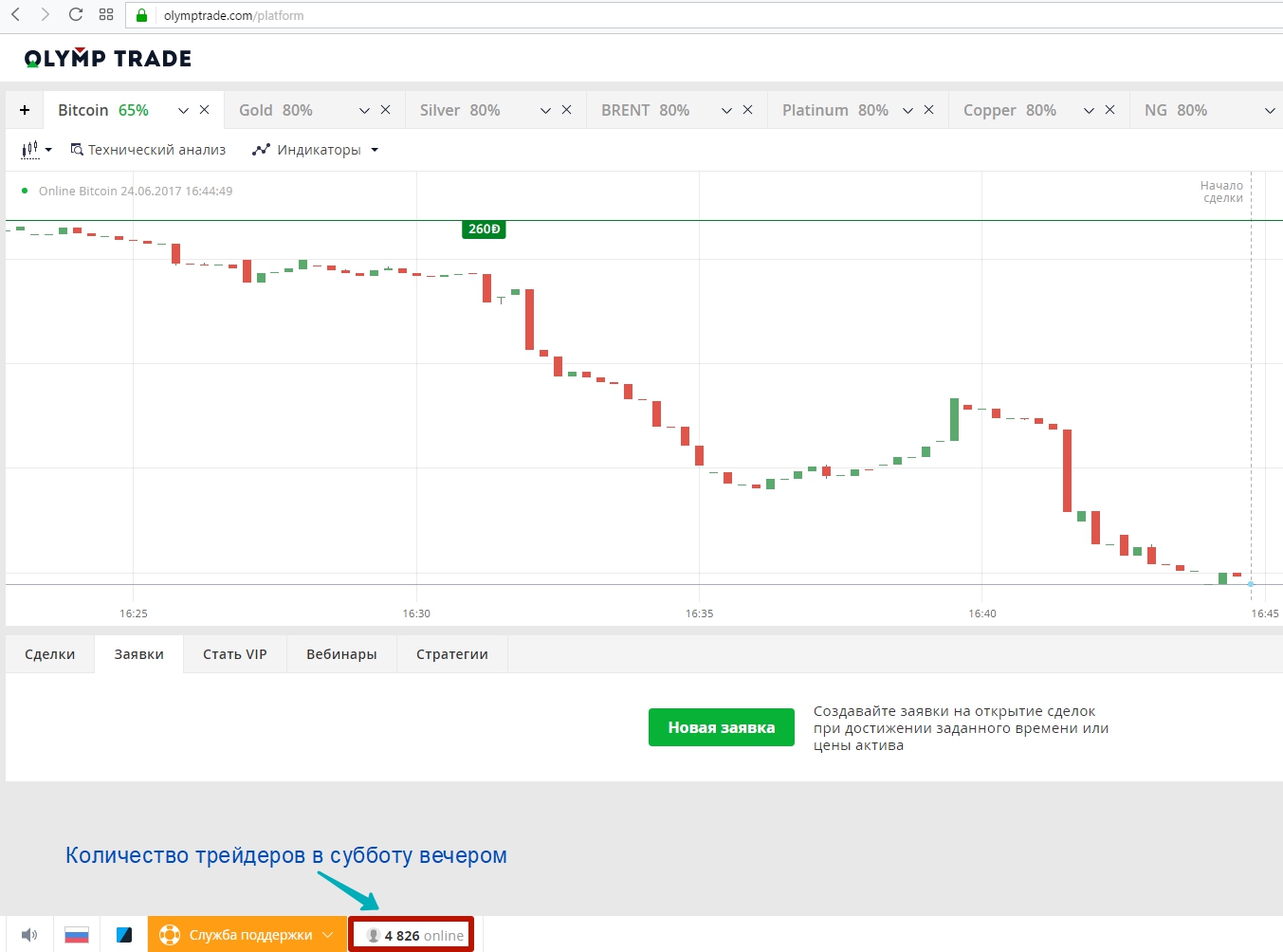Close the Platinum asset tab
The image size is (1283, 952).
(x=928, y=110)
